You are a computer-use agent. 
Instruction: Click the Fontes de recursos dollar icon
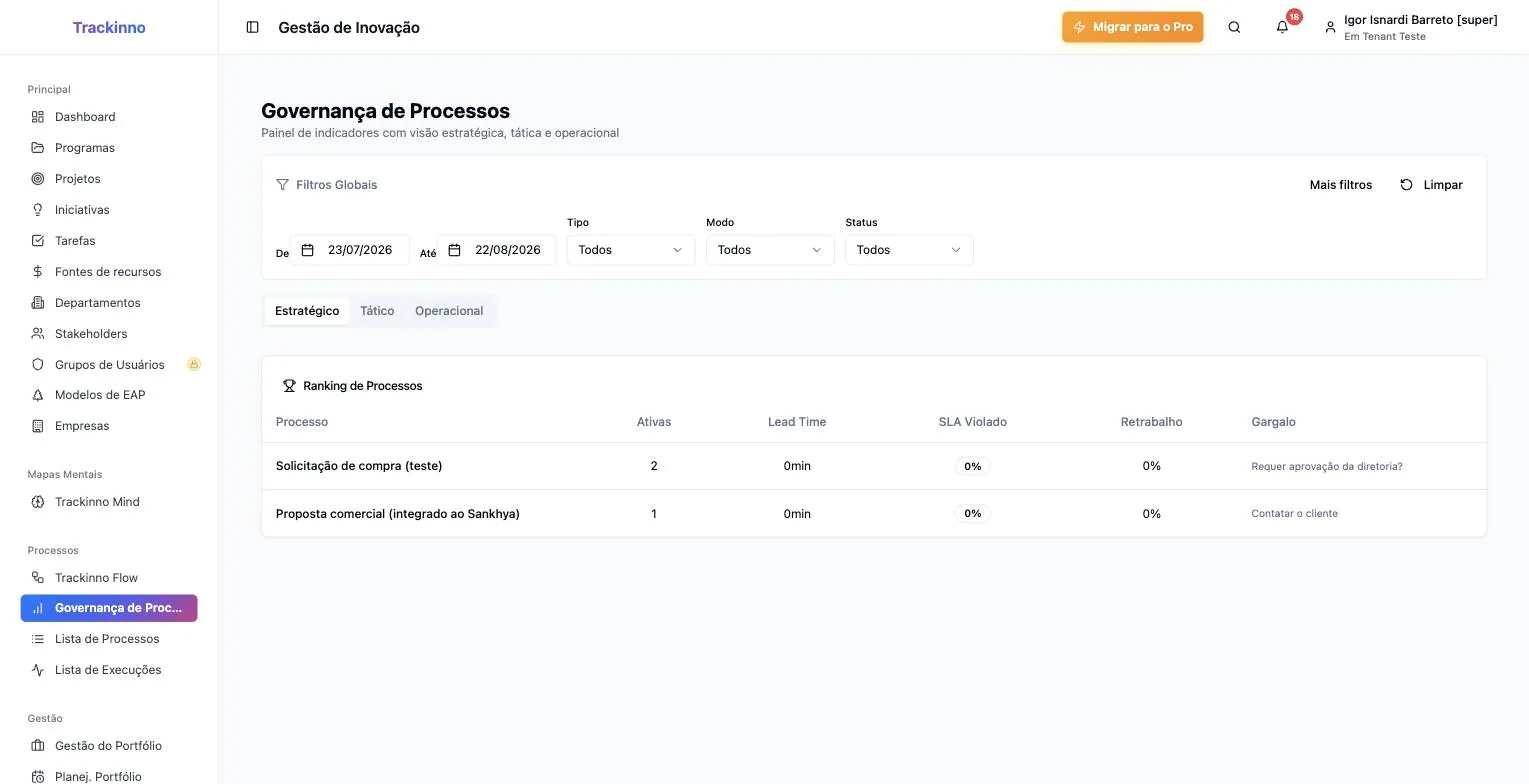(38, 272)
